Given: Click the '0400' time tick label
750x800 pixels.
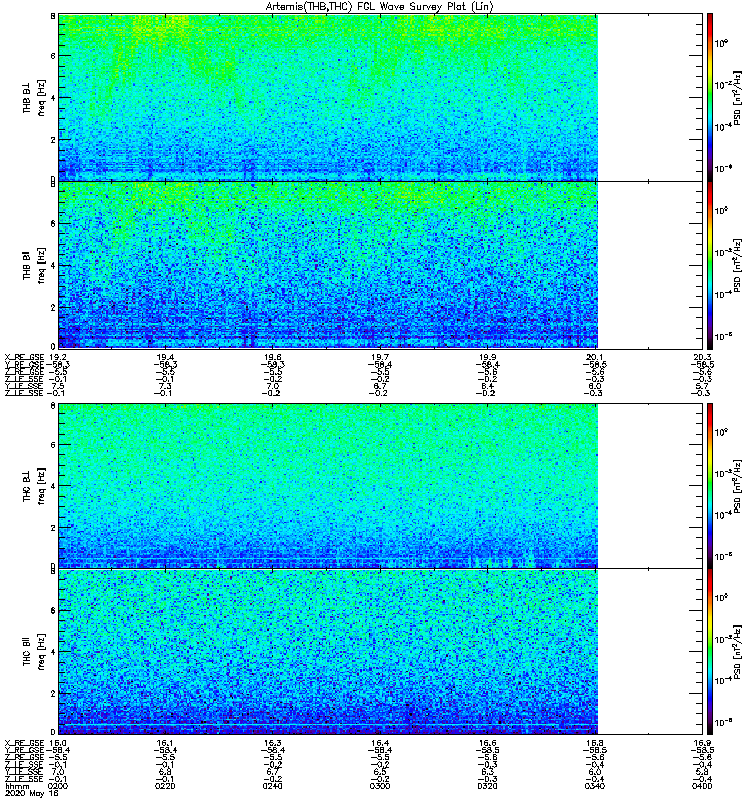Looking at the screenshot, I should tap(703, 786).
